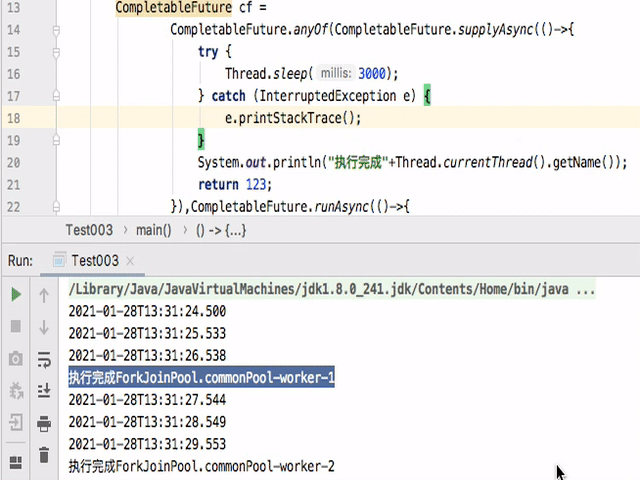This screenshot has width=640, height=480.
Task: Jump down the stack trace with down arrow
Action: (x=44, y=327)
